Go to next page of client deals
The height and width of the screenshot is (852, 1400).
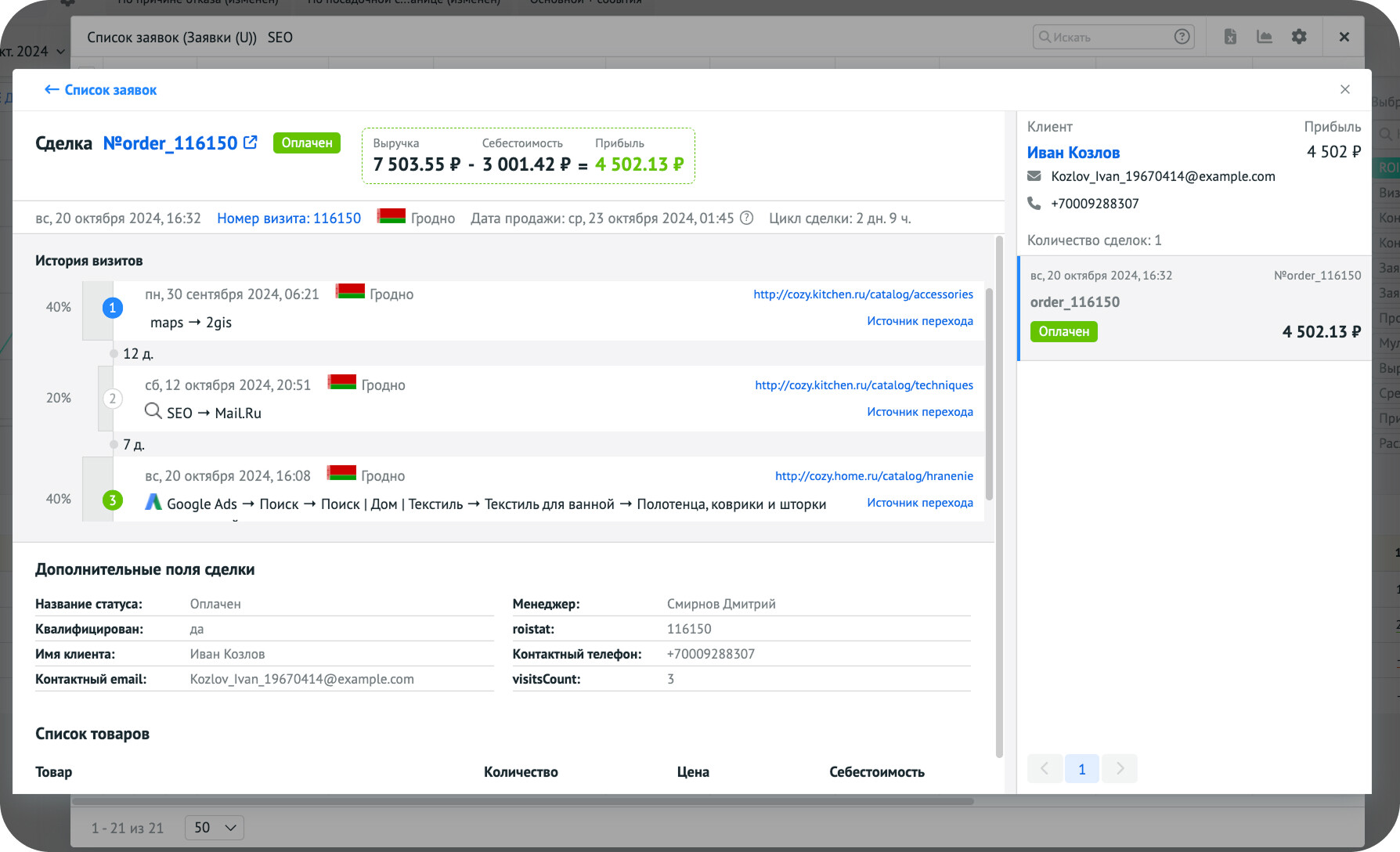point(1120,769)
